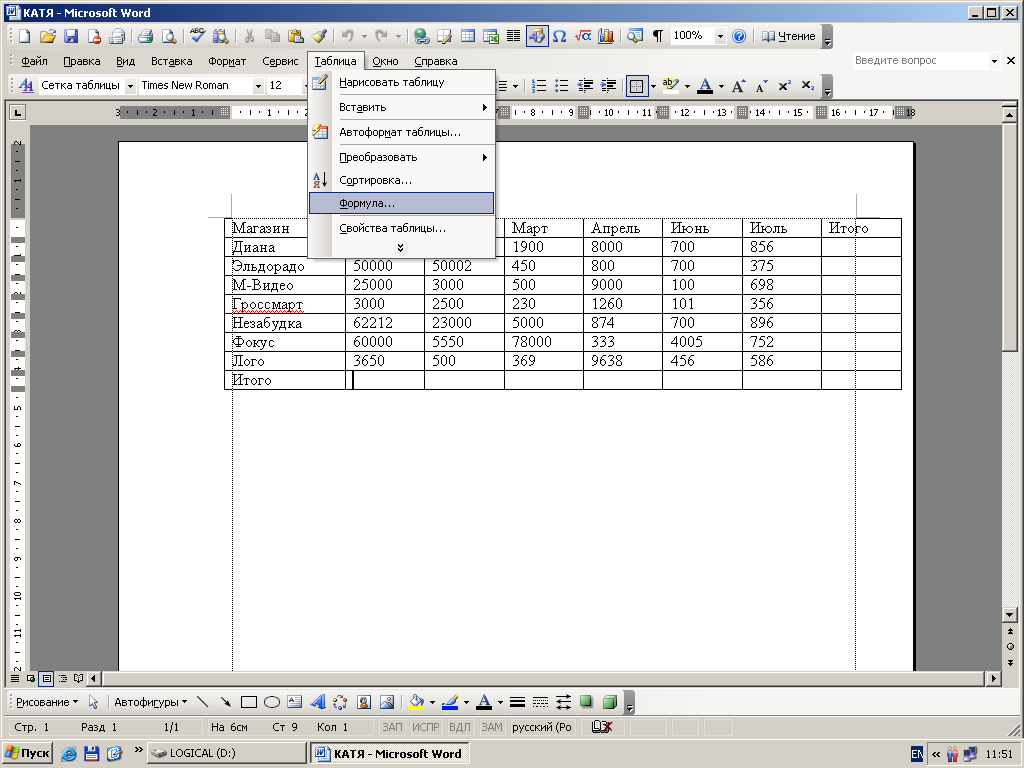Click the Open file icon

click(47, 36)
